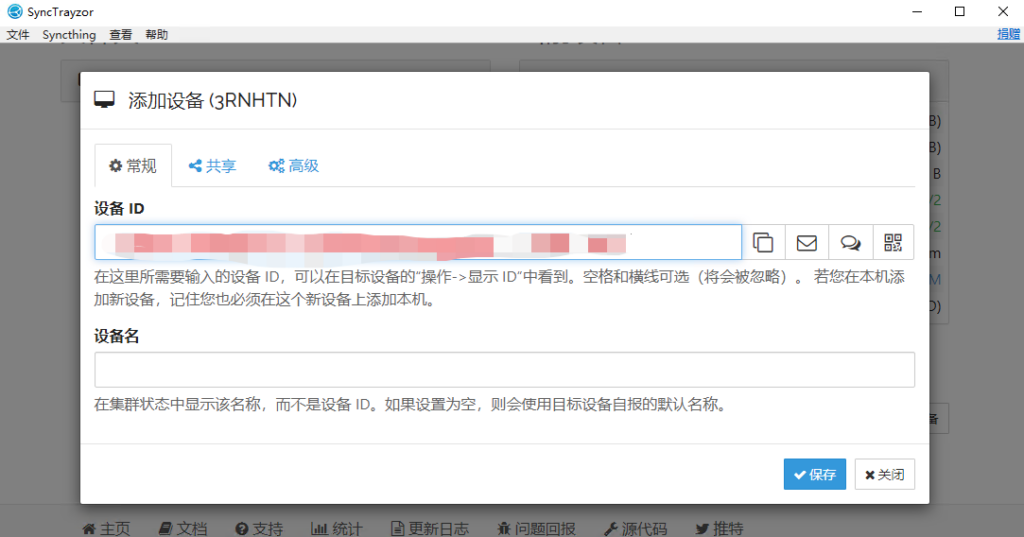The height and width of the screenshot is (537, 1024).
Task: Open the 帮助 menu
Action: tap(157, 35)
